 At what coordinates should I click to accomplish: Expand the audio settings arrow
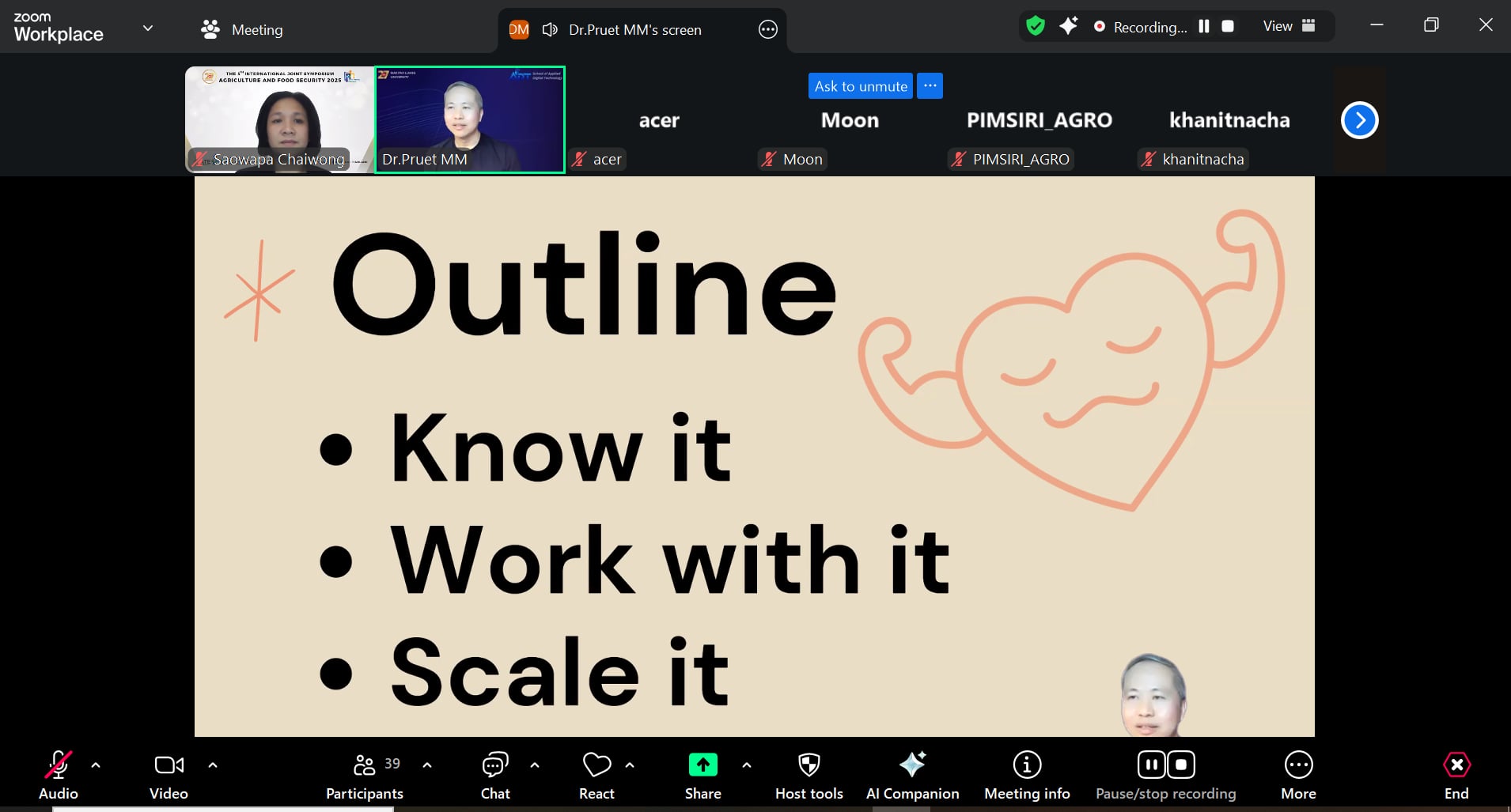coord(96,765)
